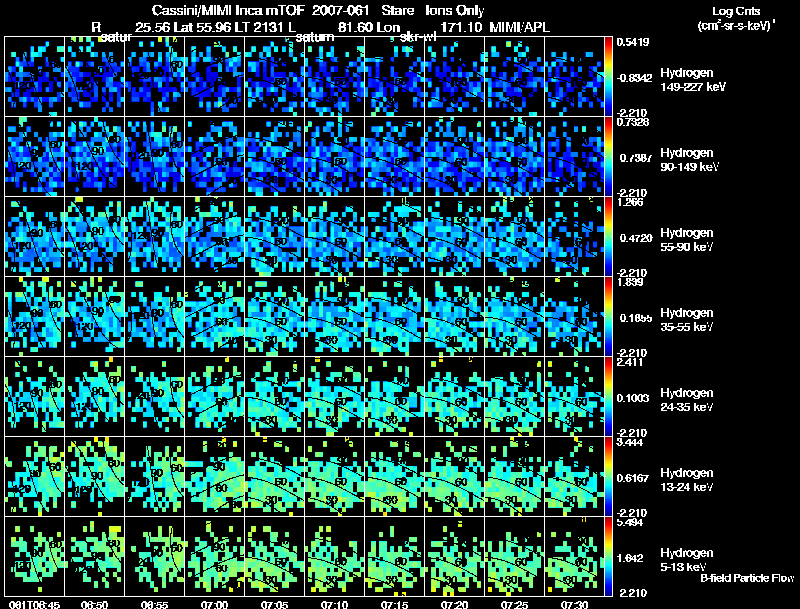Click the 0.6167 color scale value

633,478
